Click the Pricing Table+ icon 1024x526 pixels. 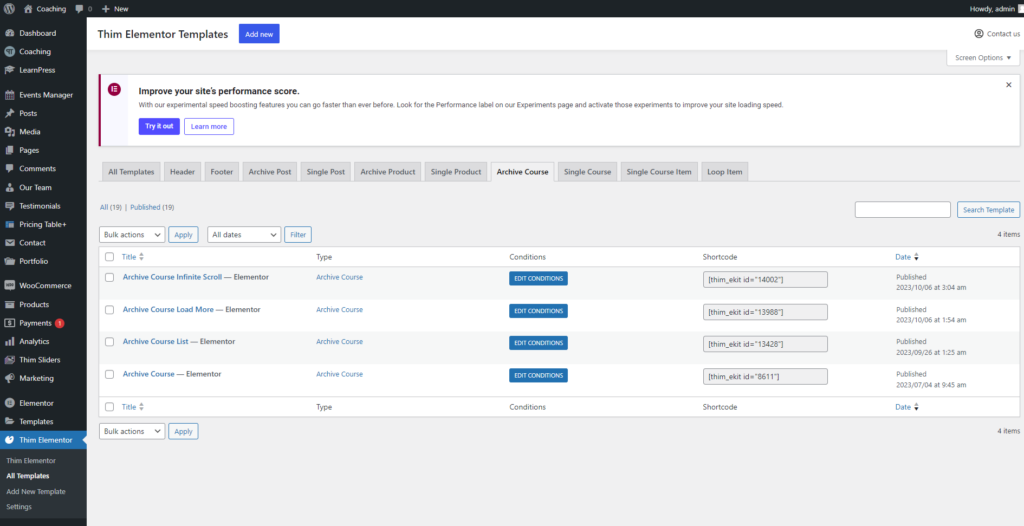pyautogui.click(x=10, y=224)
